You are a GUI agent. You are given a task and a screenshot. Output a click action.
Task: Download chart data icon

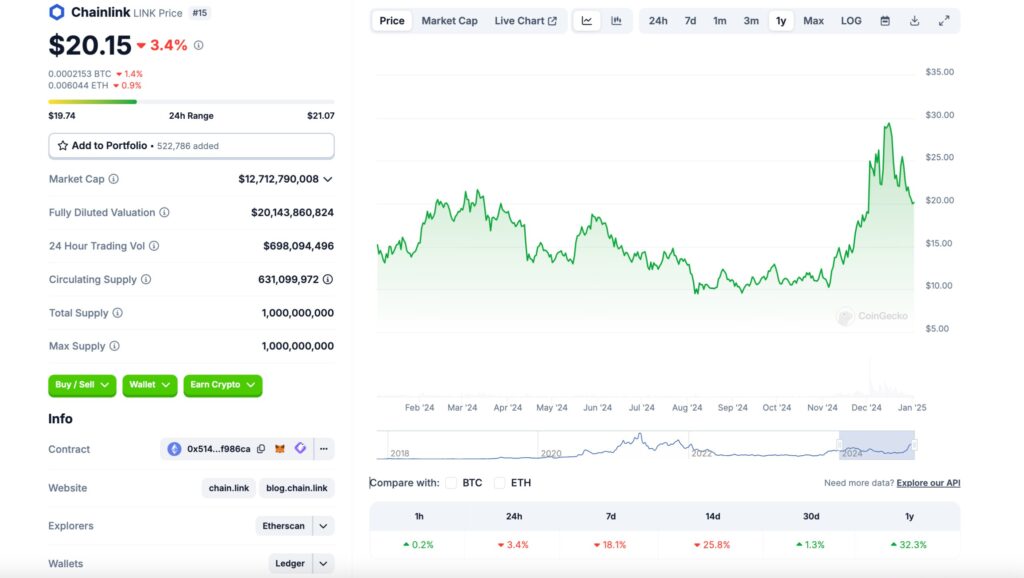click(914, 21)
